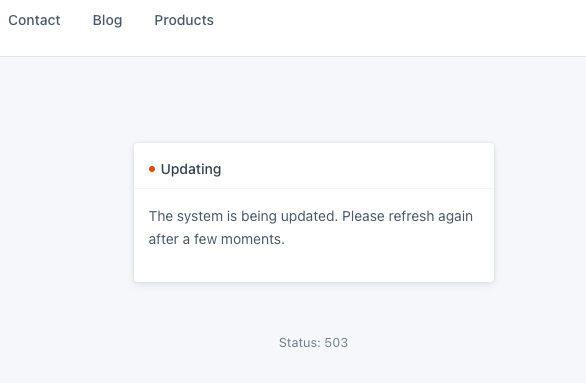Screen dimensions: 586x383
Task: Select the Updating card heading
Action: (x=191, y=169)
